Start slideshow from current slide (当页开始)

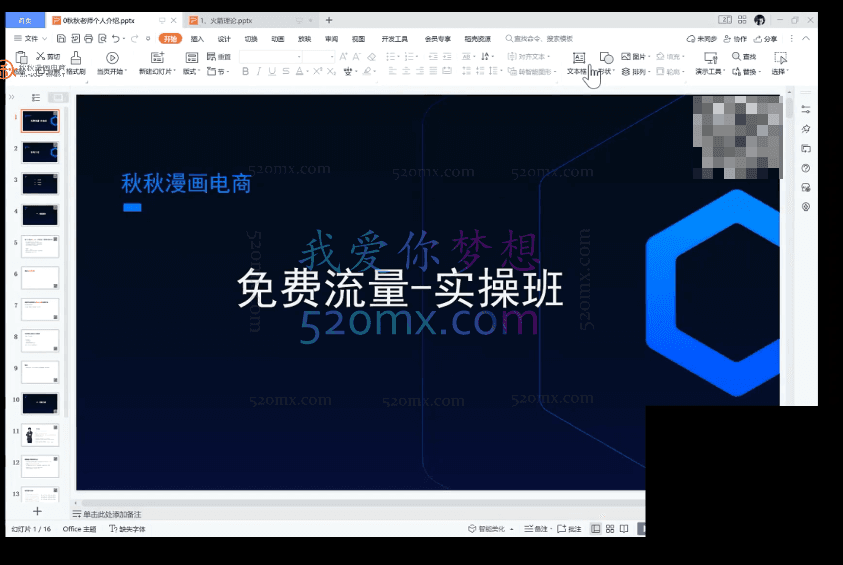click(112, 60)
